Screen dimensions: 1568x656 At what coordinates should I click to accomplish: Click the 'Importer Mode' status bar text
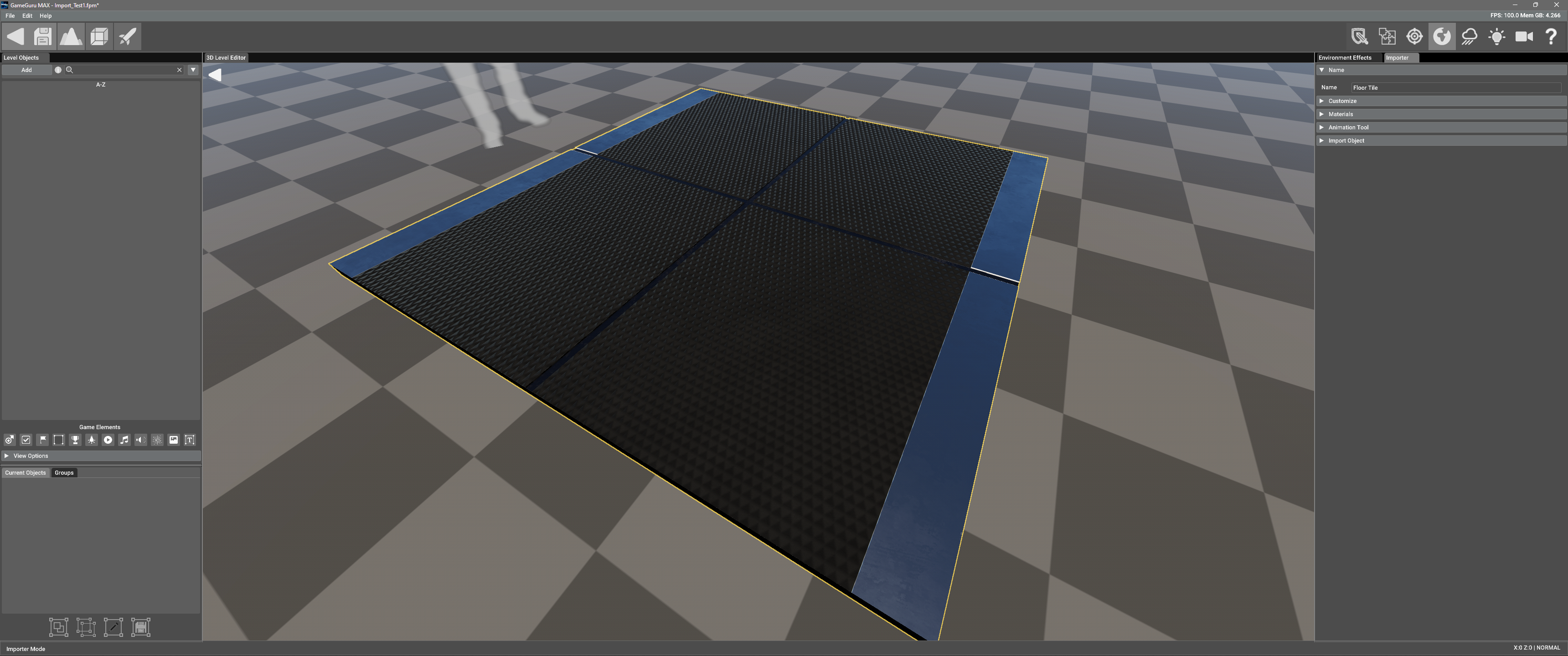tap(26, 649)
